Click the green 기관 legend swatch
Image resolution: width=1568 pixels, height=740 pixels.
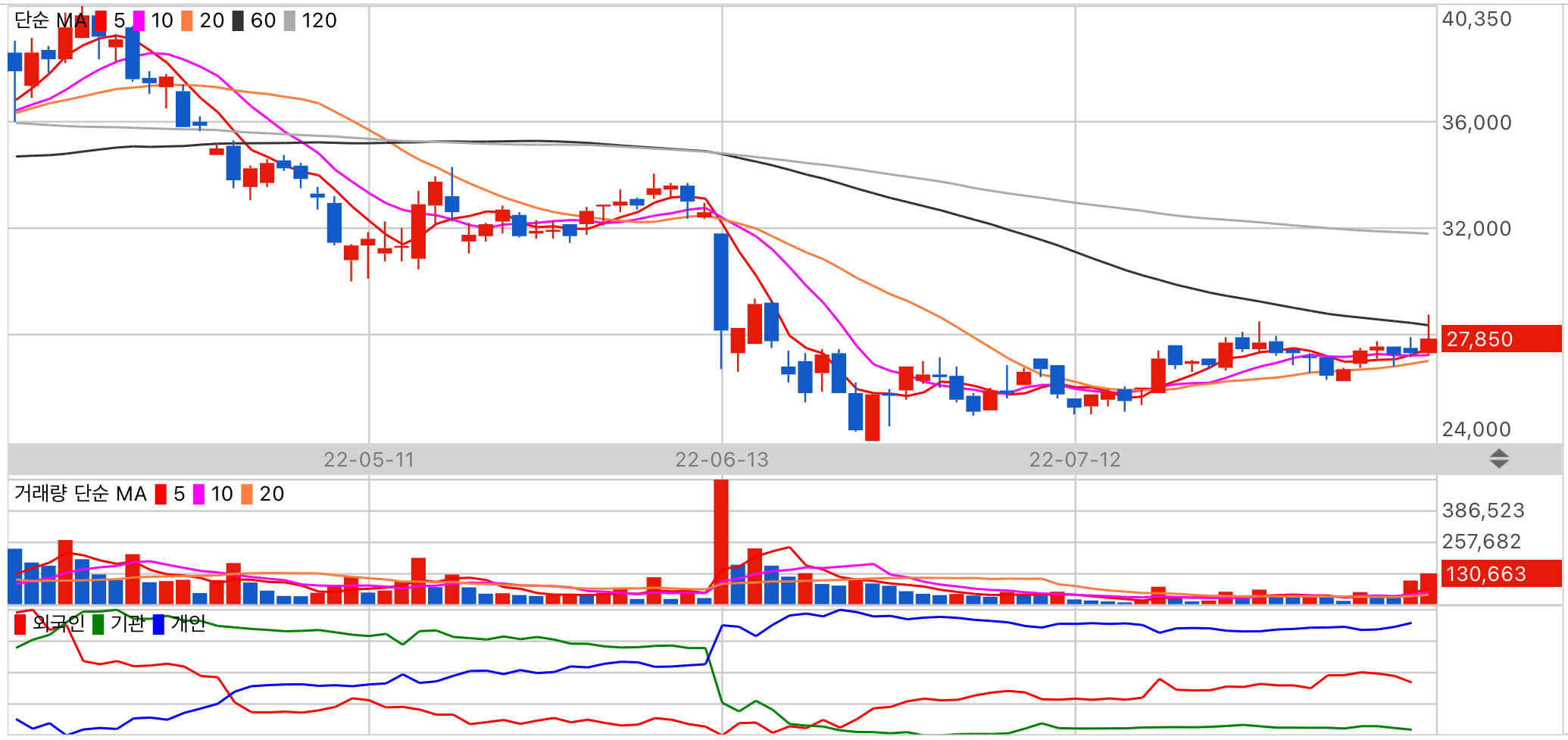(98, 624)
